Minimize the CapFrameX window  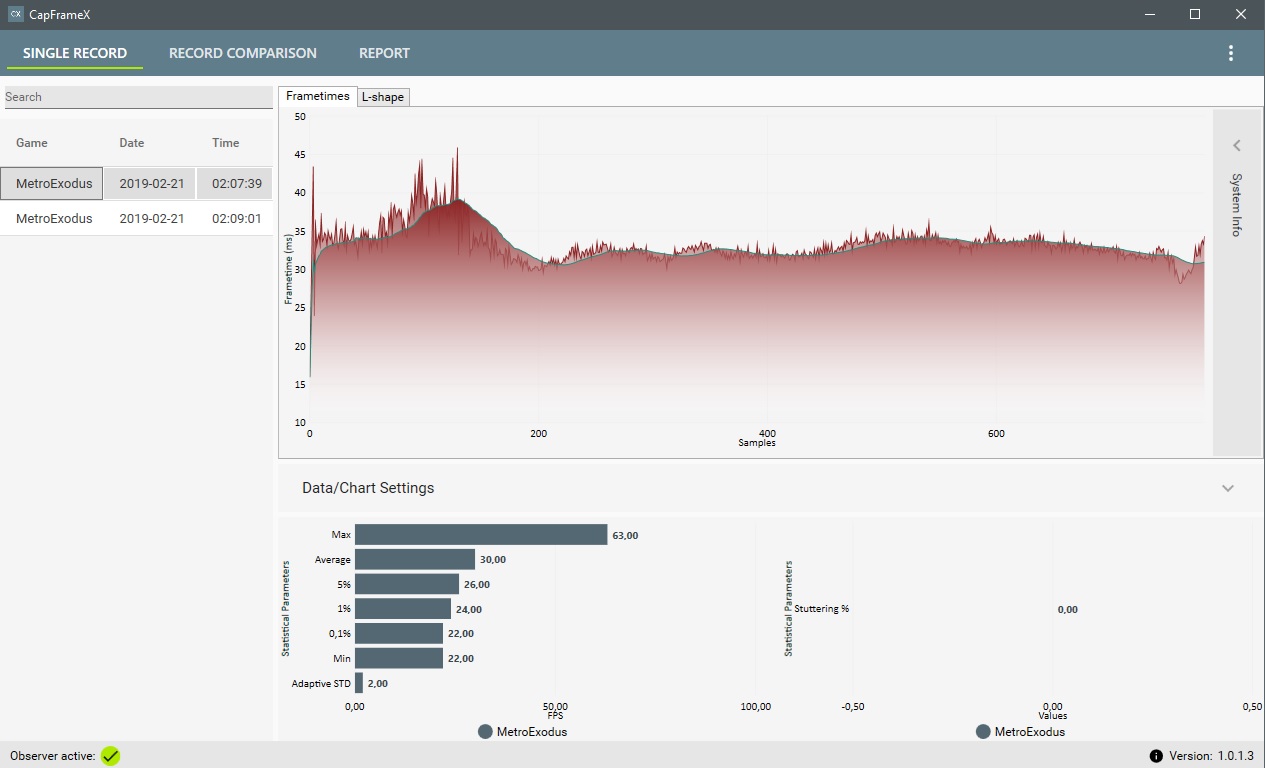tap(1149, 14)
